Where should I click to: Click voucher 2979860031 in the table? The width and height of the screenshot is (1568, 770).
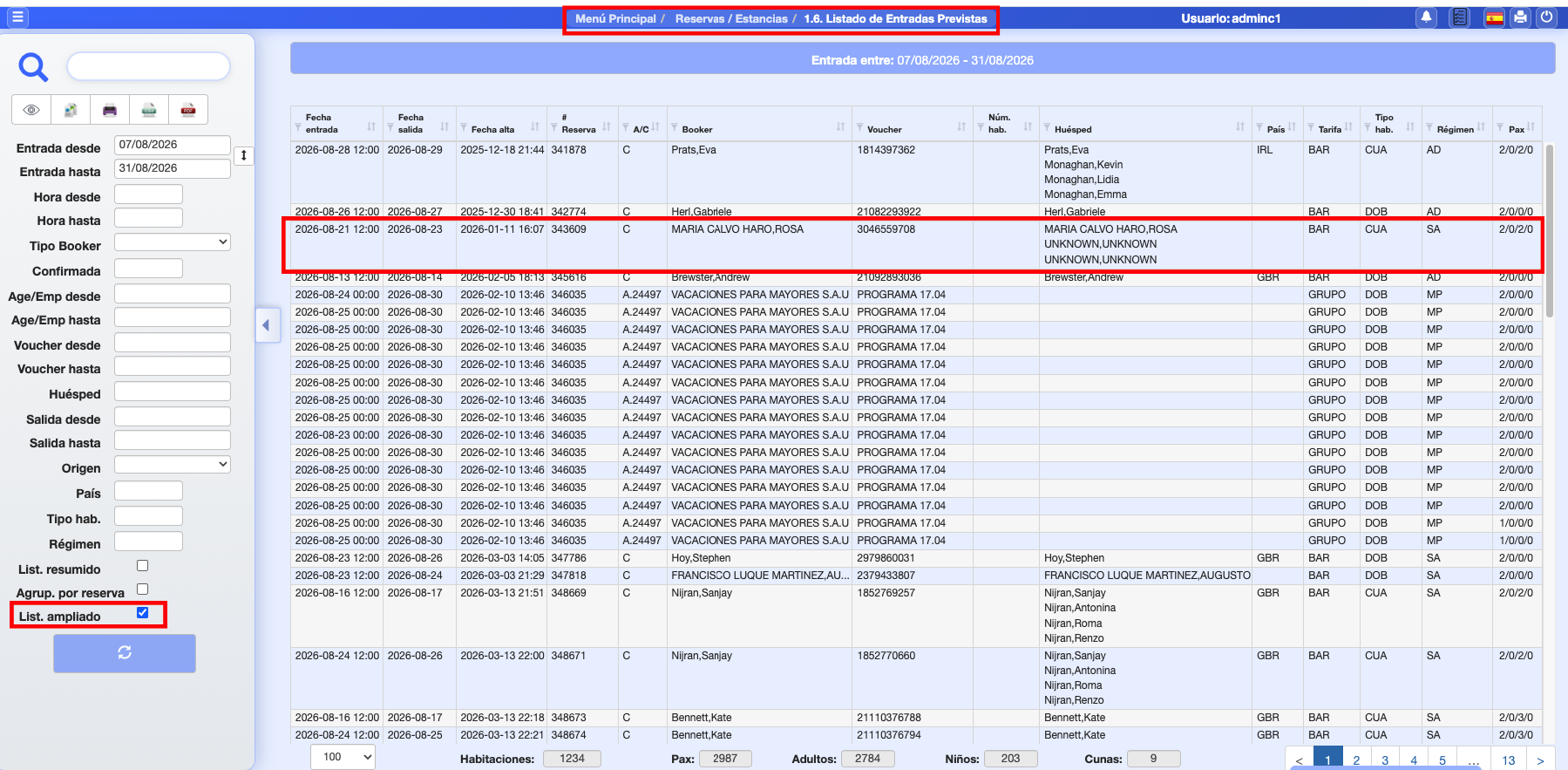point(886,558)
